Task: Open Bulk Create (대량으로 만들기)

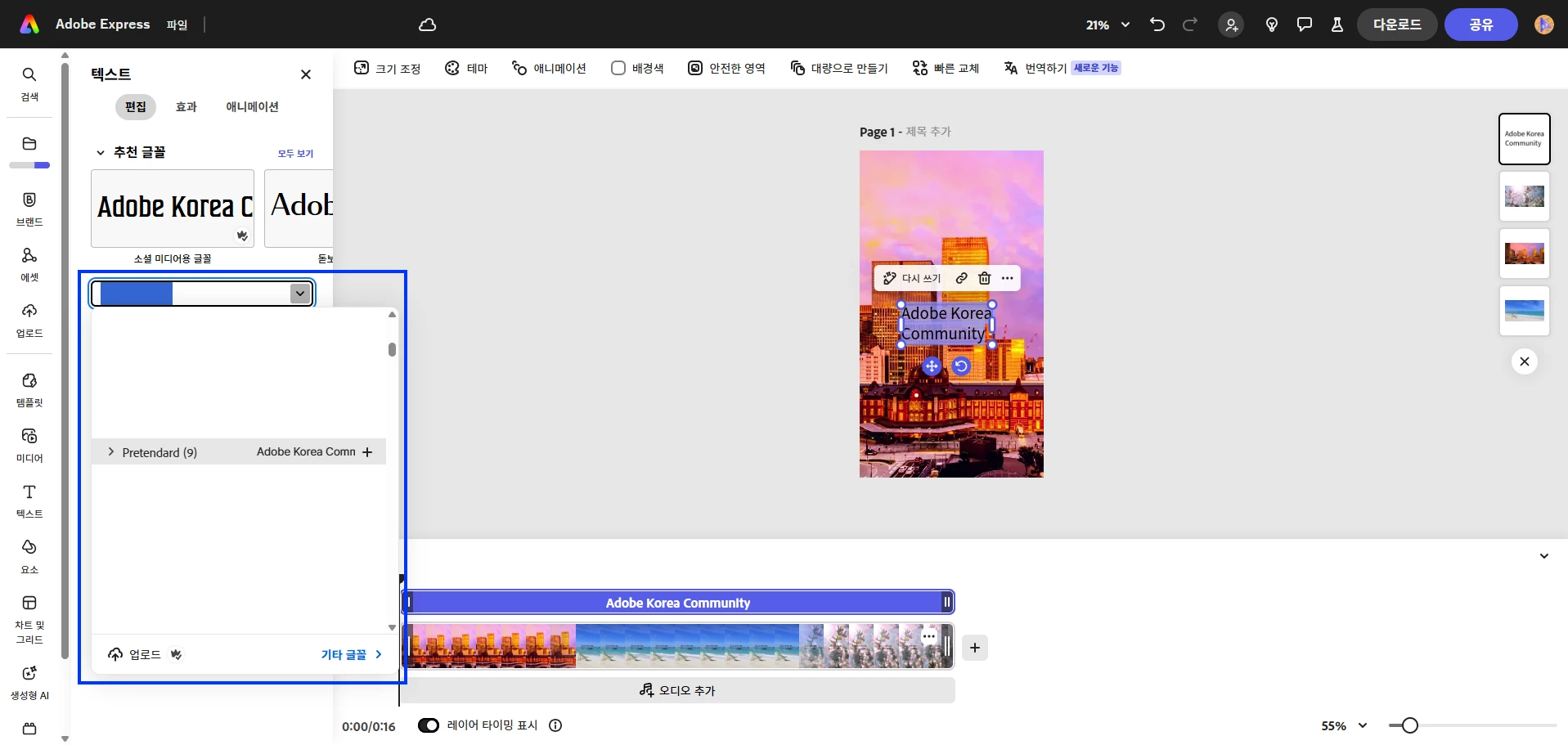Action: coord(839,68)
